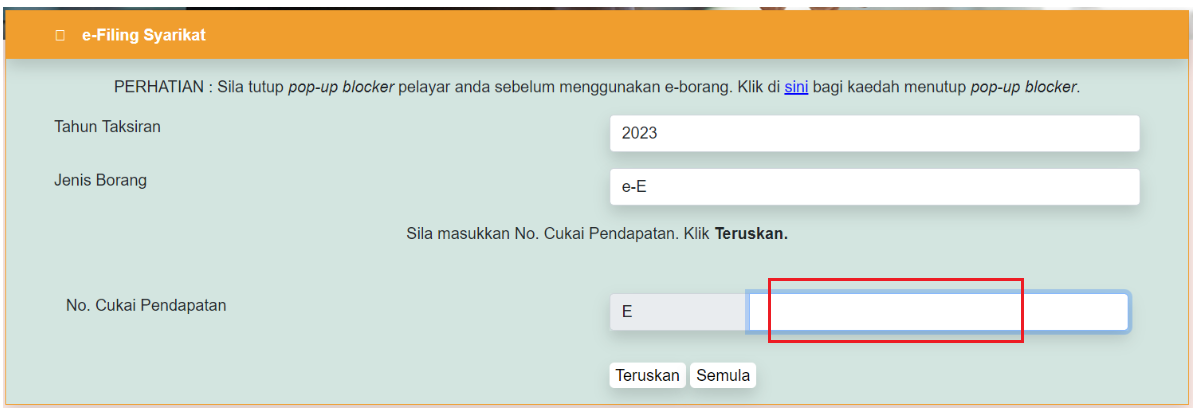This screenshot has width=1193, height=411.
Task: Click the bold "Teruskan." in the instruction sentence
Action: [751, 235]
